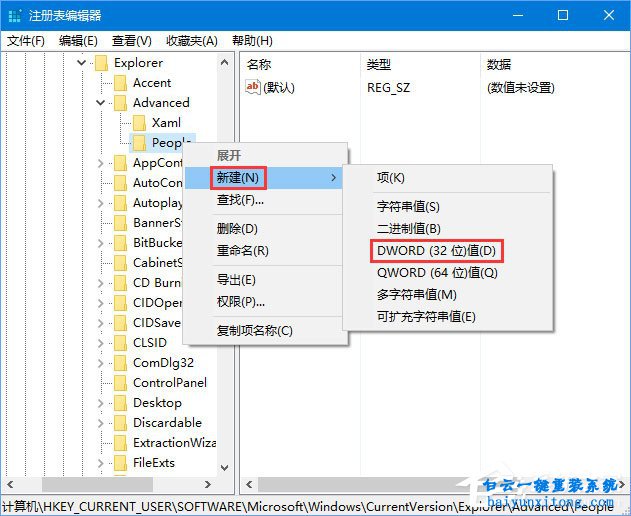
Task: Collapse the Explorer tree node
Action: (x=81, y=63)
